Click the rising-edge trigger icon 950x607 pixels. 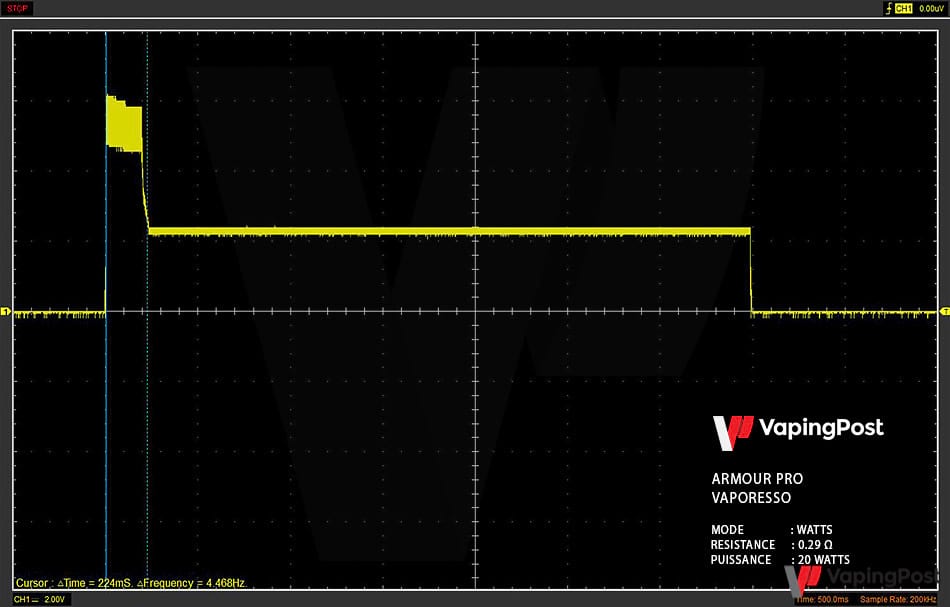coord(888,8)
